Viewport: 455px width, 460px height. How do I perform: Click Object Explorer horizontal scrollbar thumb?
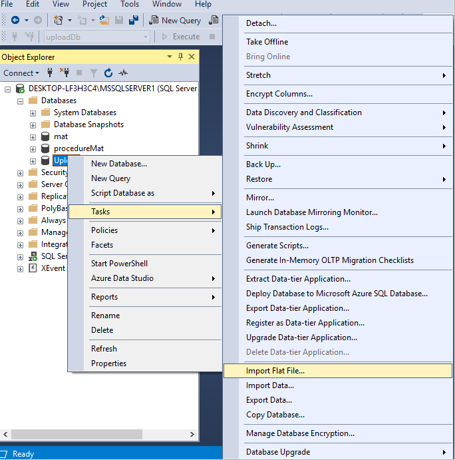pos(77,434)
